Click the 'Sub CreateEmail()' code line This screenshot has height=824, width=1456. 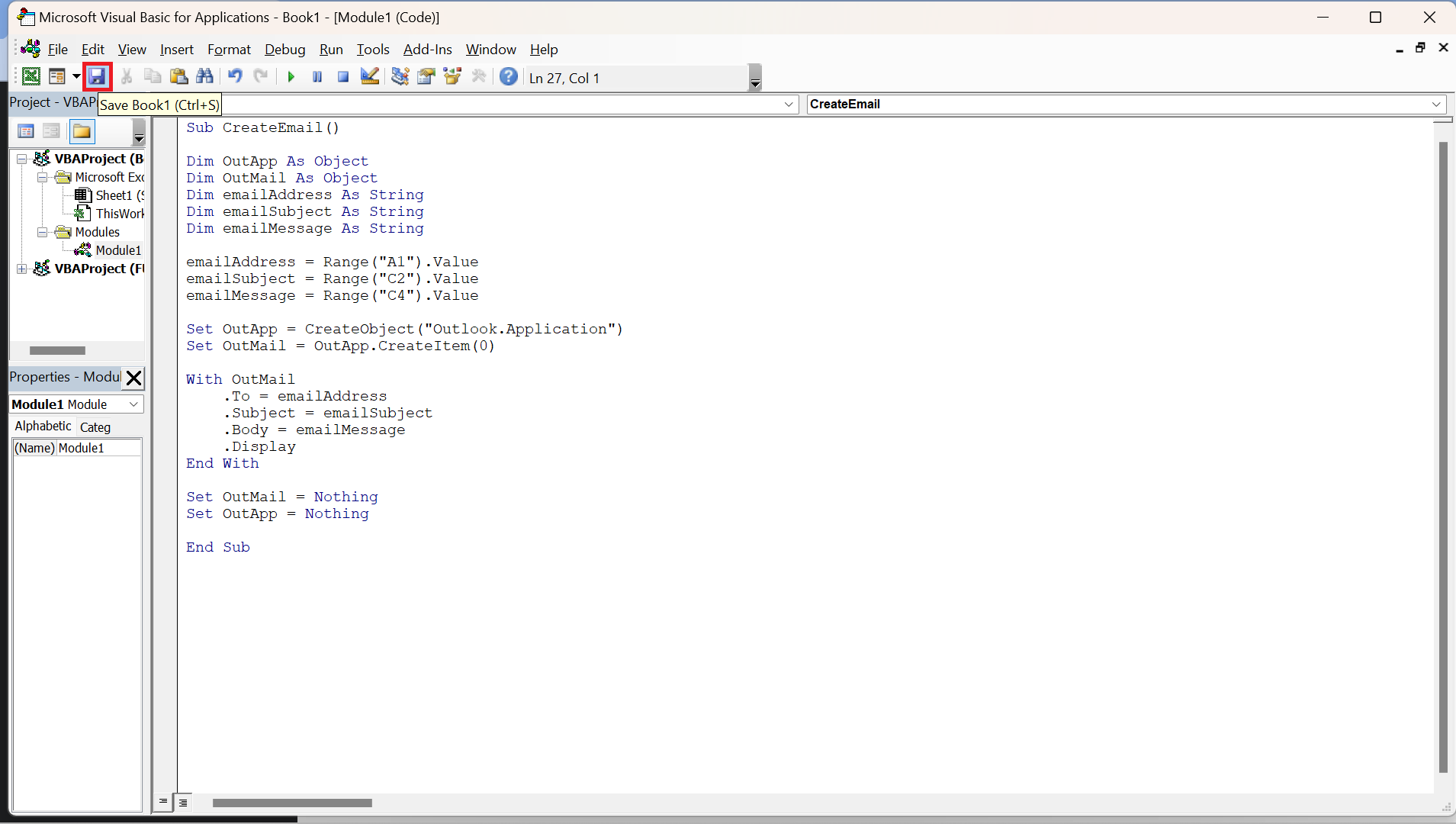(262, 127)
